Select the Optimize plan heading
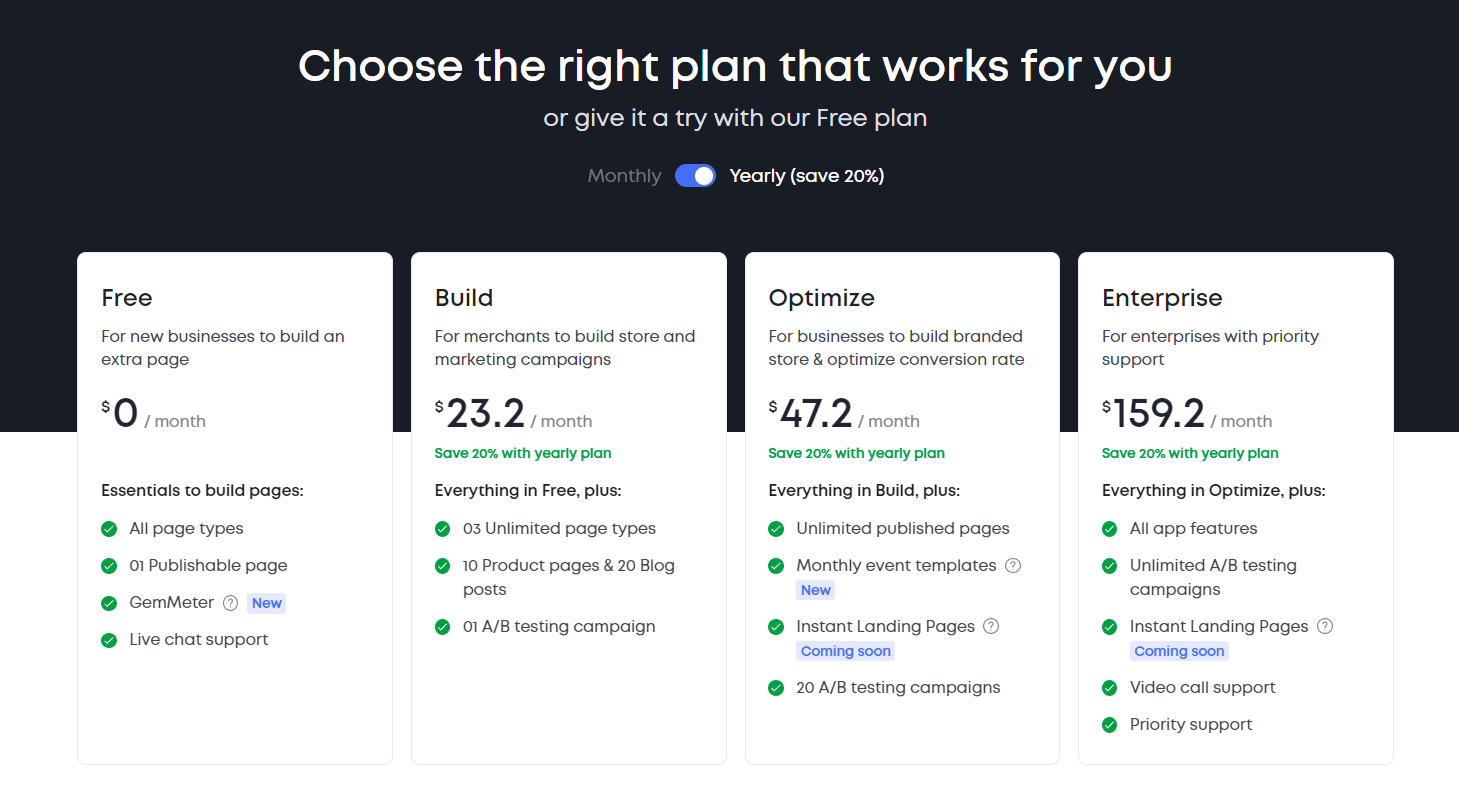Screen dimensions: 1459x790 (821, 298)
